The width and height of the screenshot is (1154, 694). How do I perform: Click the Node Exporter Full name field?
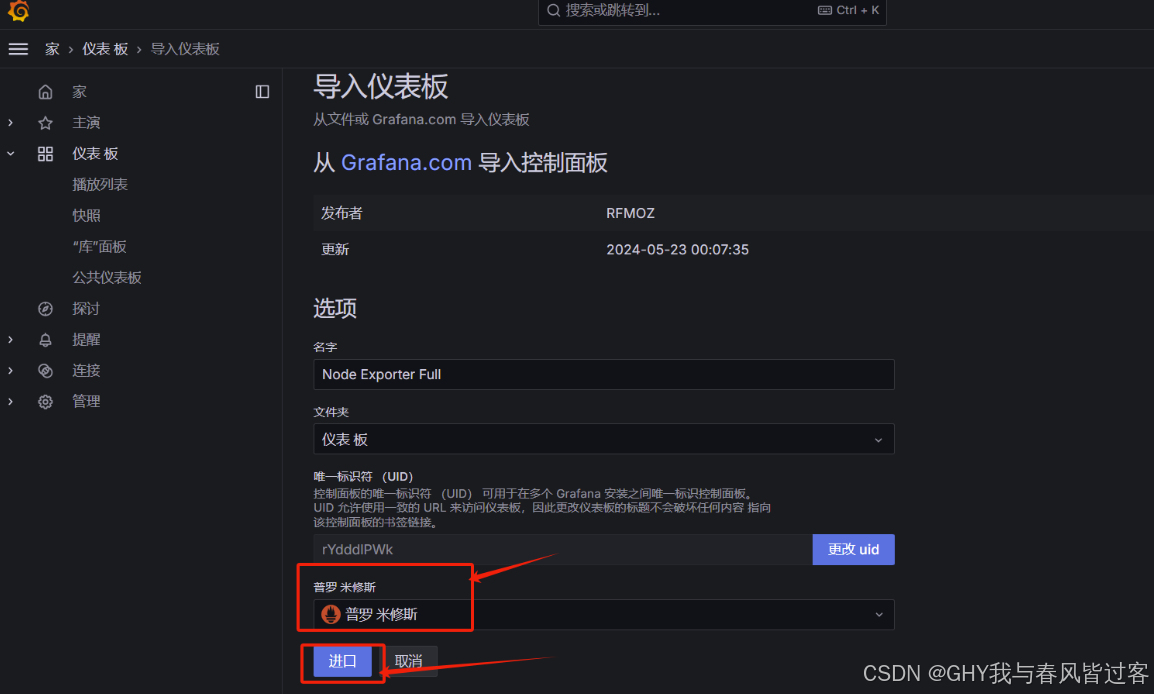coord(603,375)
